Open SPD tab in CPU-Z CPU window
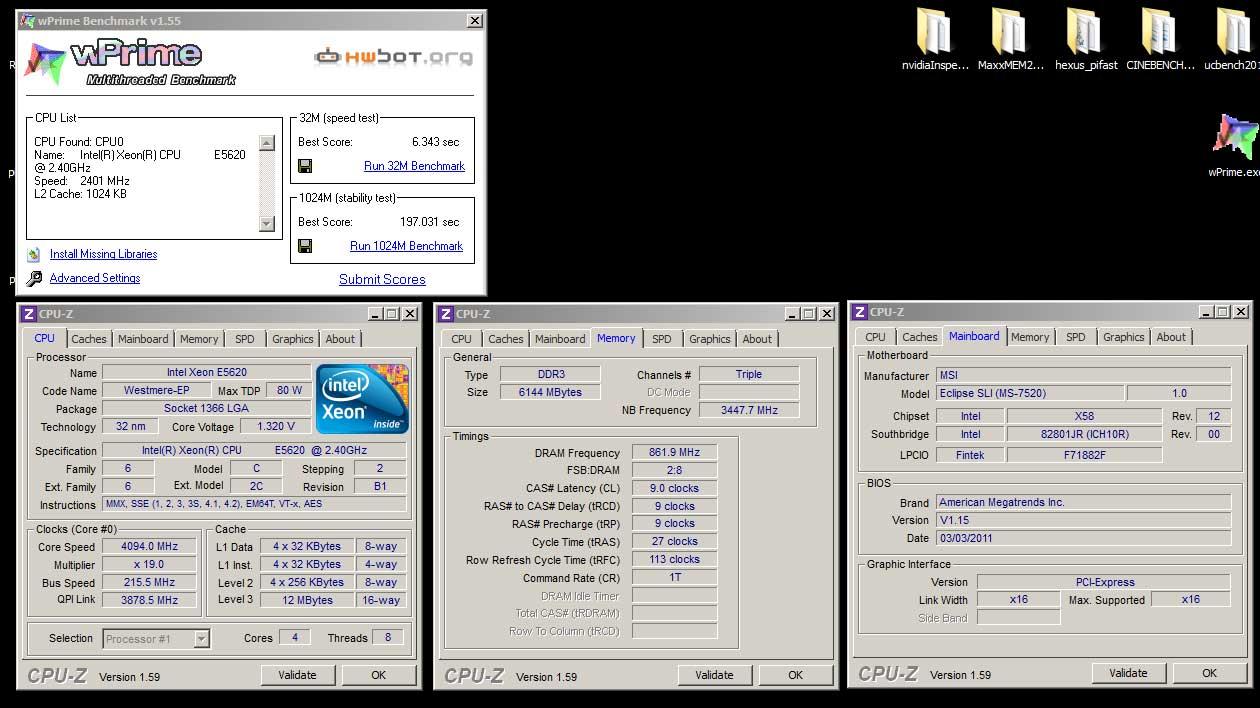The width and height of the screenshot is (1260, 708). [x=245, y=339]
